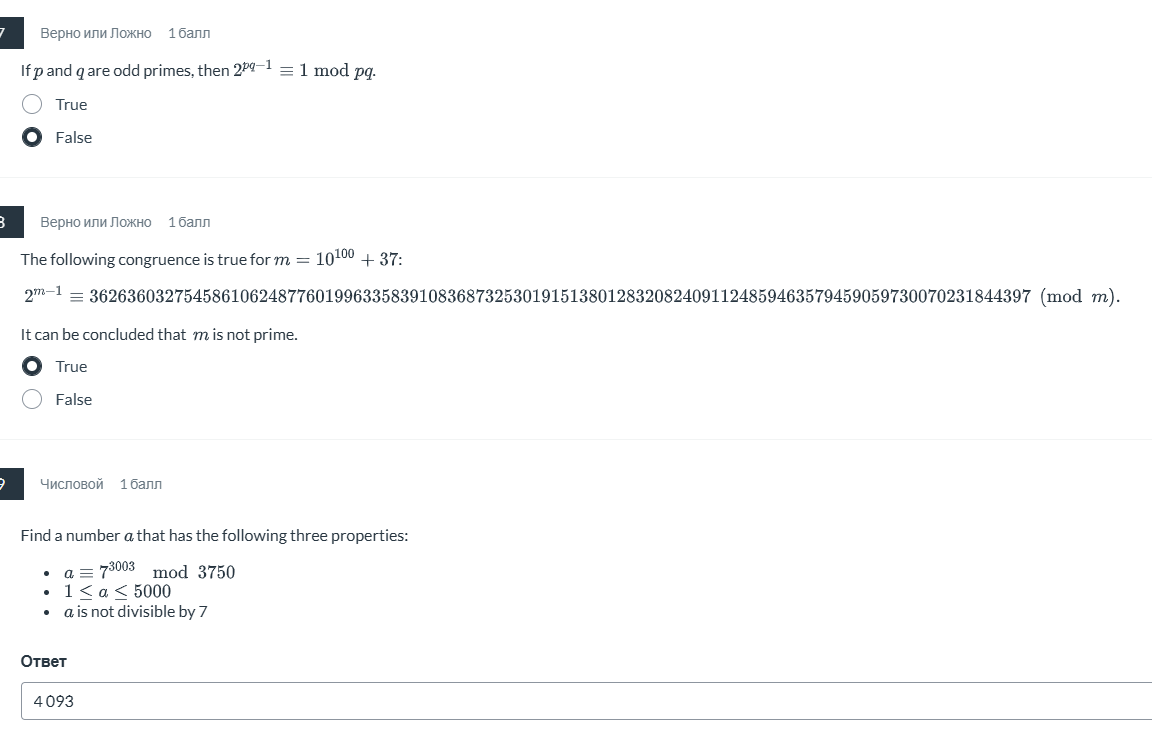Click the question 8 number badge
This screenshot has width=1152, height=732.
coord(8,222)
